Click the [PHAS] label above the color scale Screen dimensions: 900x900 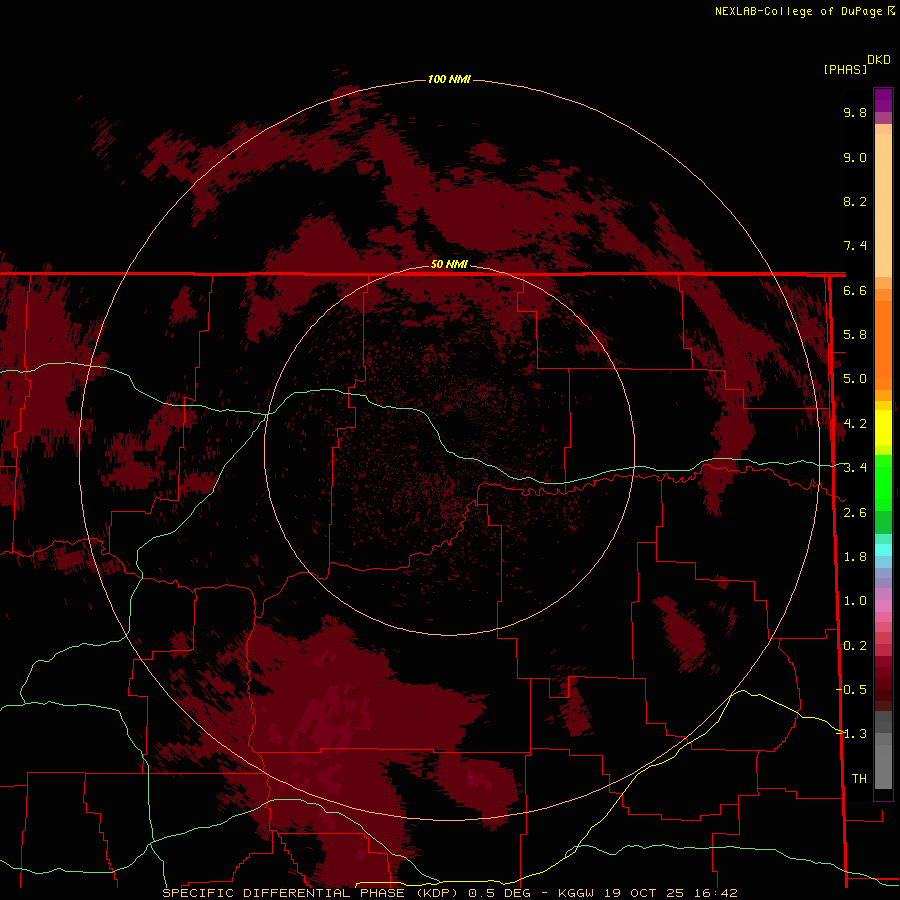845,69
